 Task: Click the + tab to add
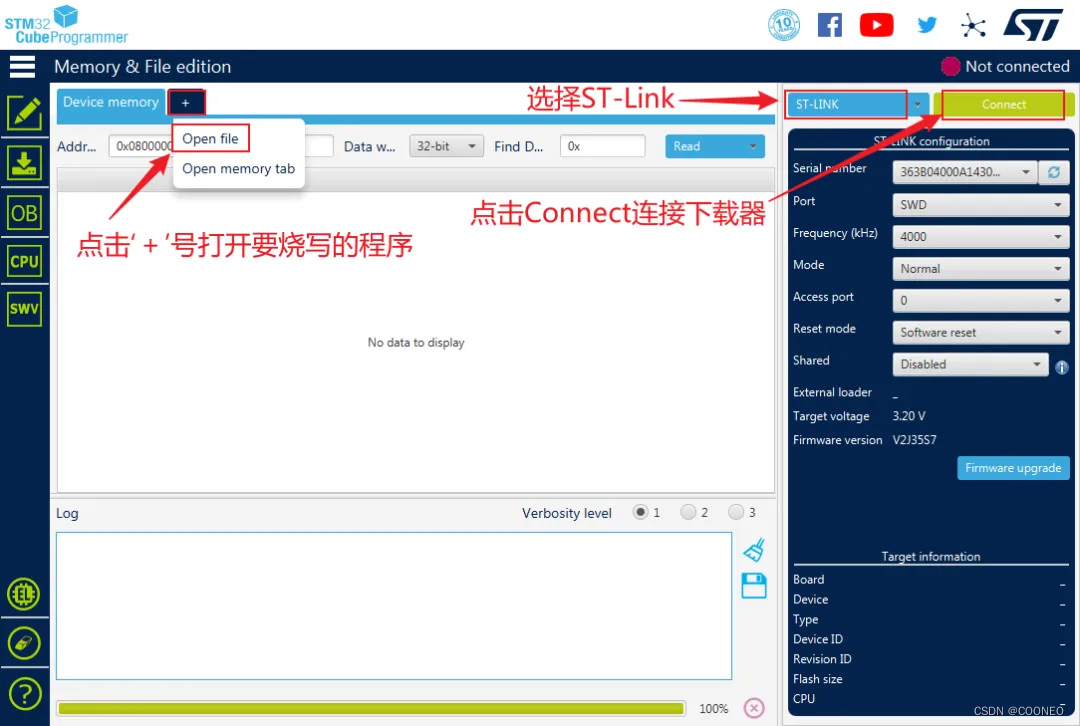(x=186, y=103)
